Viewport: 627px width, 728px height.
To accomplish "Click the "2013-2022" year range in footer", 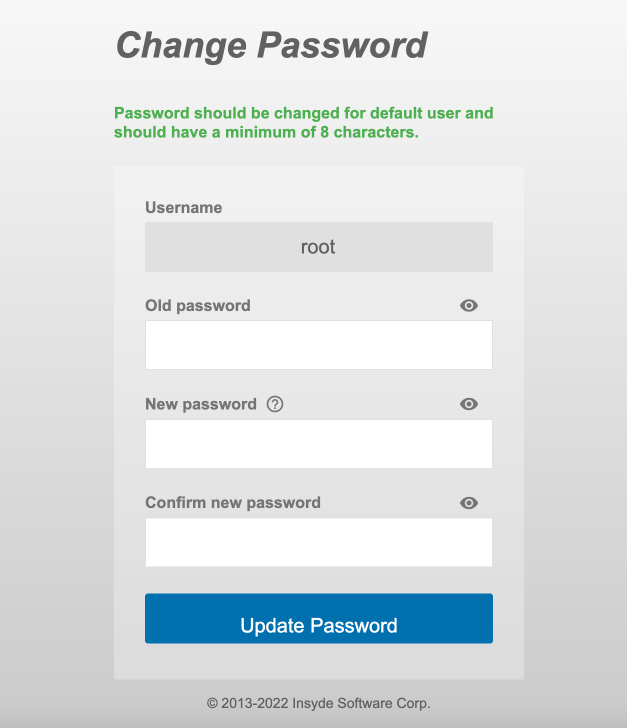I will 253,704.
